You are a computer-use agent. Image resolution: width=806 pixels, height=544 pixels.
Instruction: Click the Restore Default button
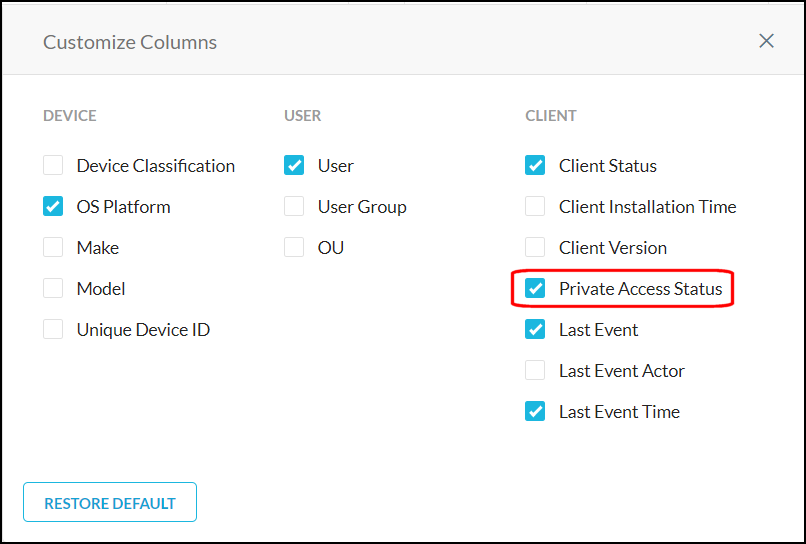[110, 503]
